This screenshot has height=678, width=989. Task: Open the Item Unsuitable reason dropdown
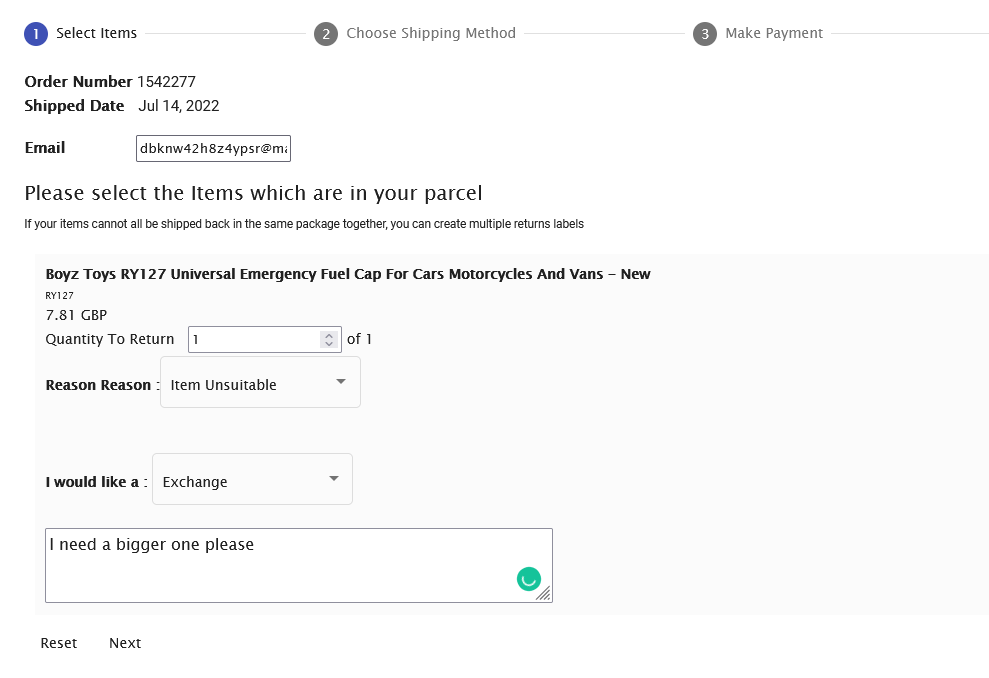(260, 382)
